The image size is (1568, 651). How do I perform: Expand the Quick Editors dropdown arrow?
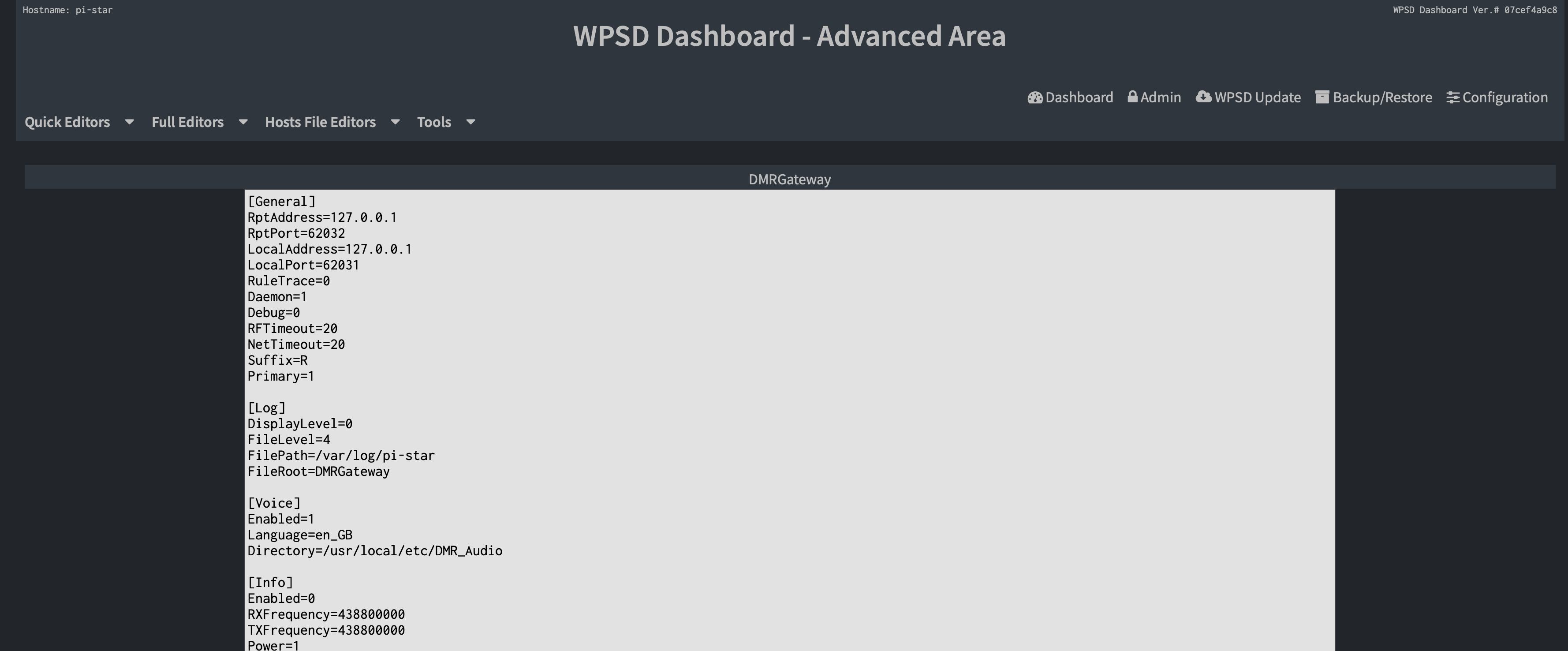(x=129, y=122)
